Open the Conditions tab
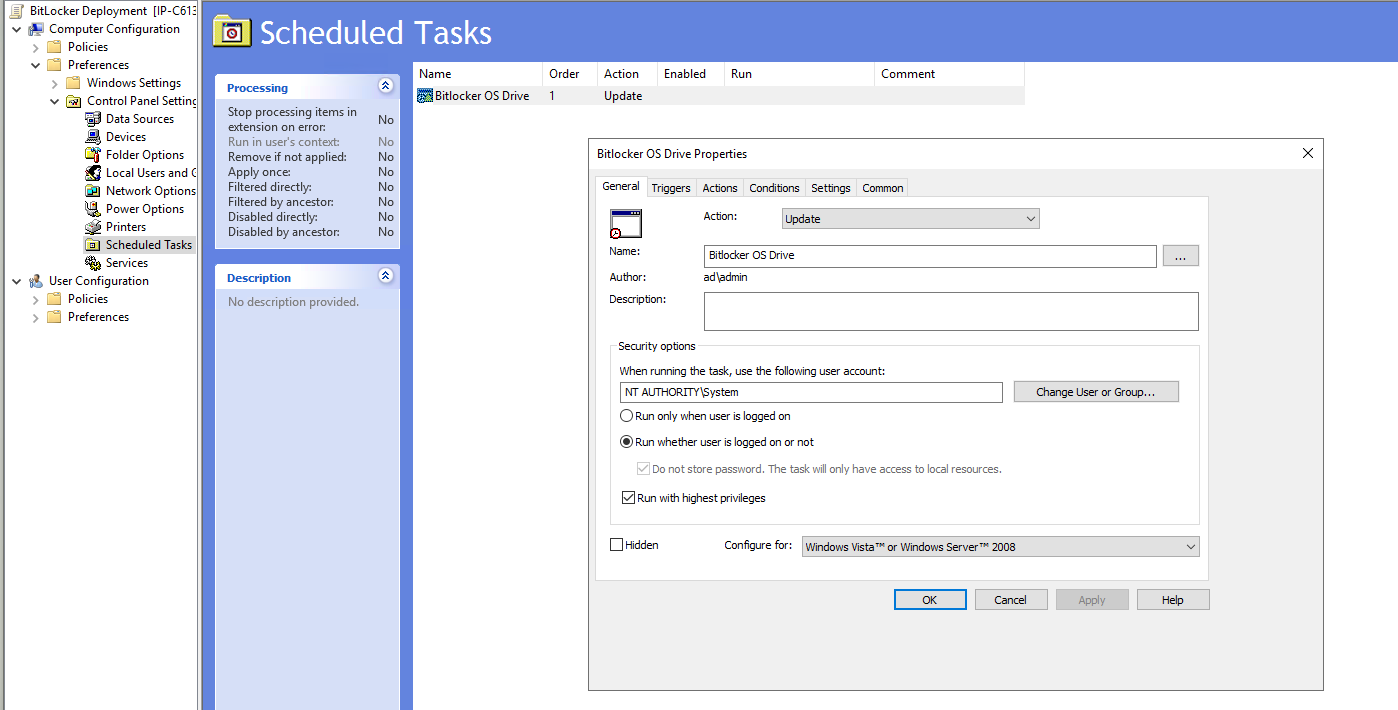This screenshot has height=710, width=1398. (x=774, y=188)
